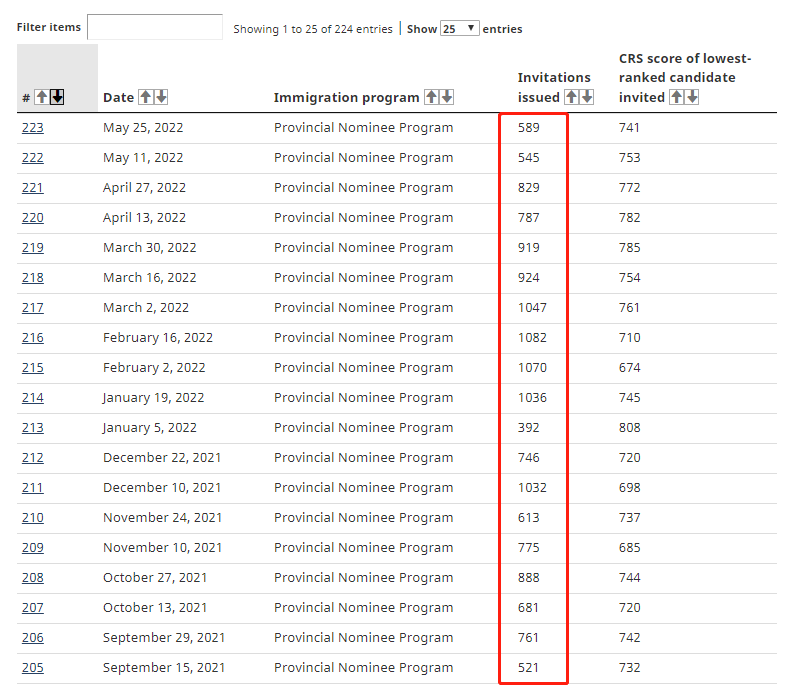The image size is (787, 690).
Task: Open the Show entries count dropdown
Action: 459,29
